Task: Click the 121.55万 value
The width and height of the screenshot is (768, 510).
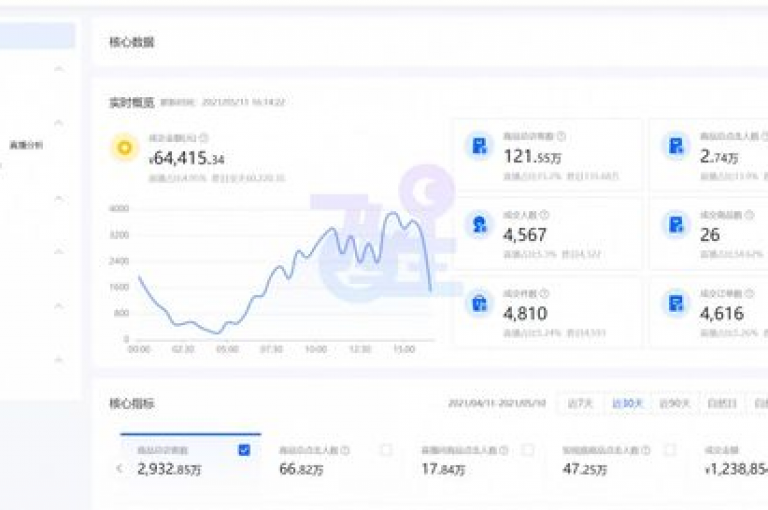Action: 532,156
